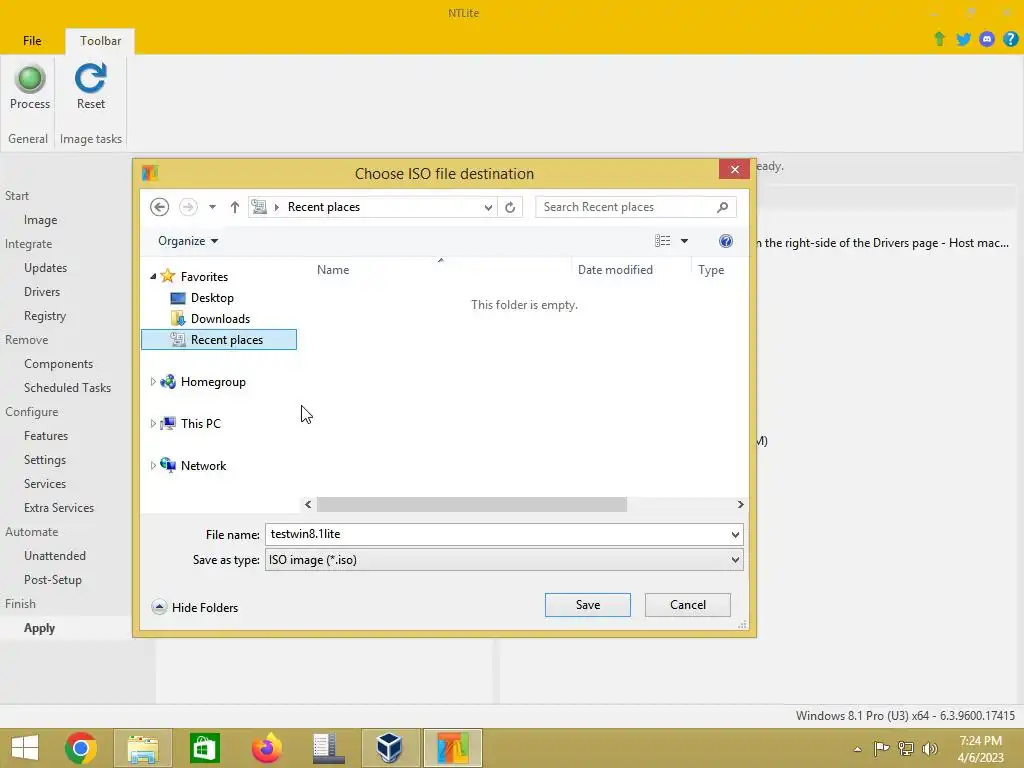
Task: Open the Twitter icon in NTLite header
Action: click(x=963, y=39)
